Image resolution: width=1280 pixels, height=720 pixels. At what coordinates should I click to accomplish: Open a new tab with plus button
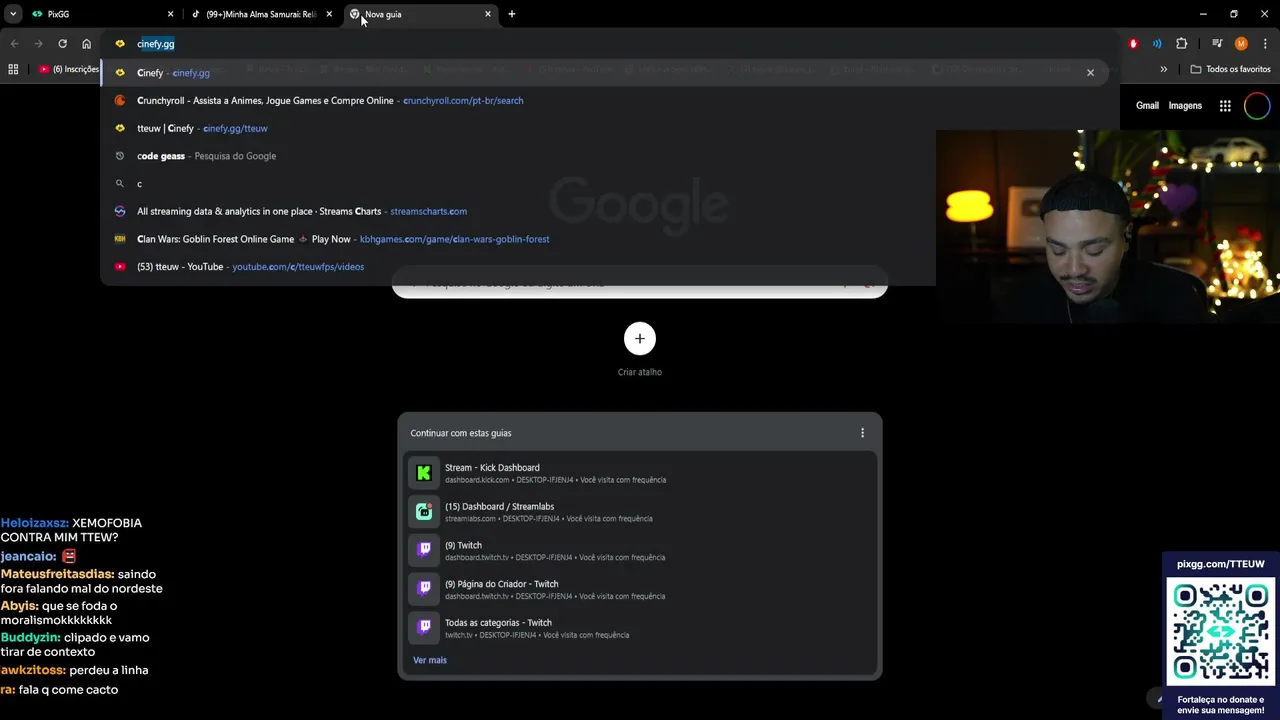512,14
